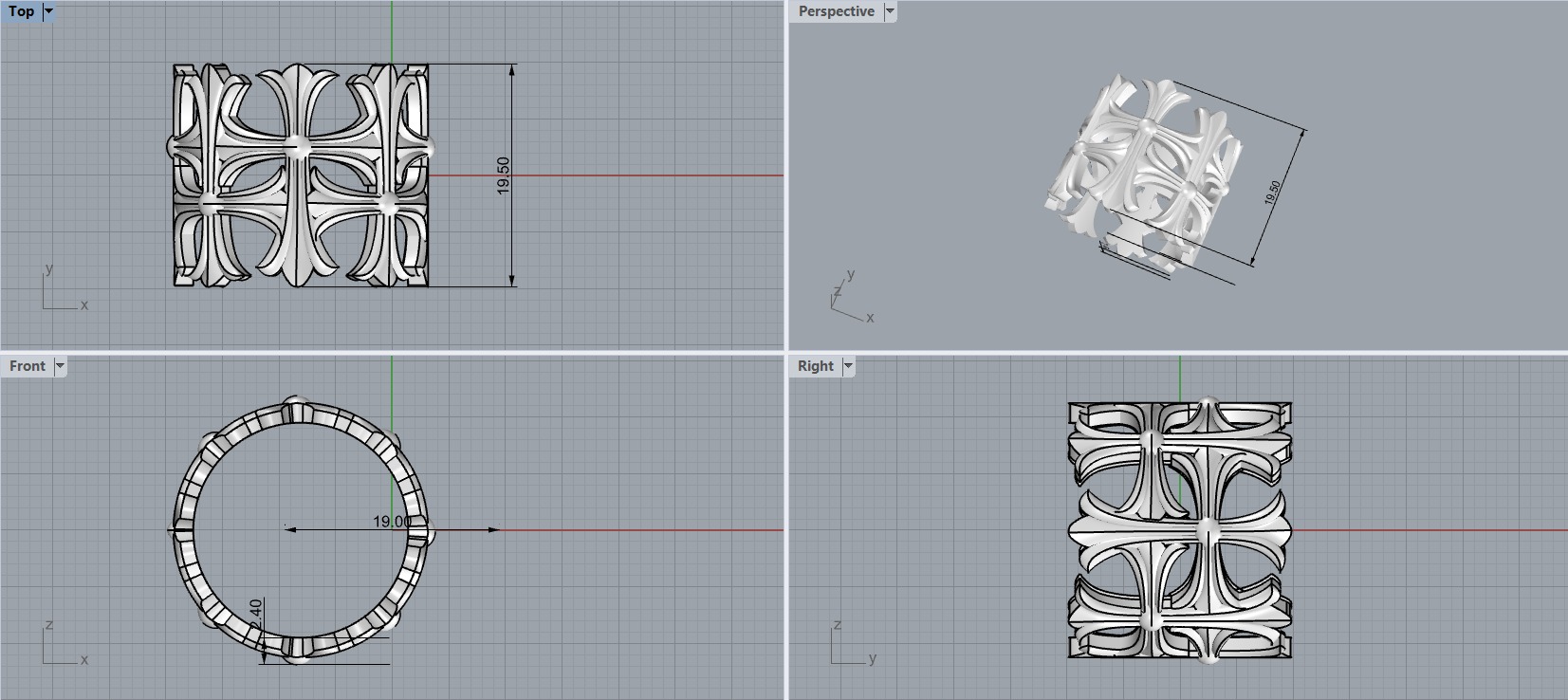The height and width of the screenshot is (700, 1568).
Task: Open the Perspective viewport dropdown arrow
Action: tap(890, 11)
